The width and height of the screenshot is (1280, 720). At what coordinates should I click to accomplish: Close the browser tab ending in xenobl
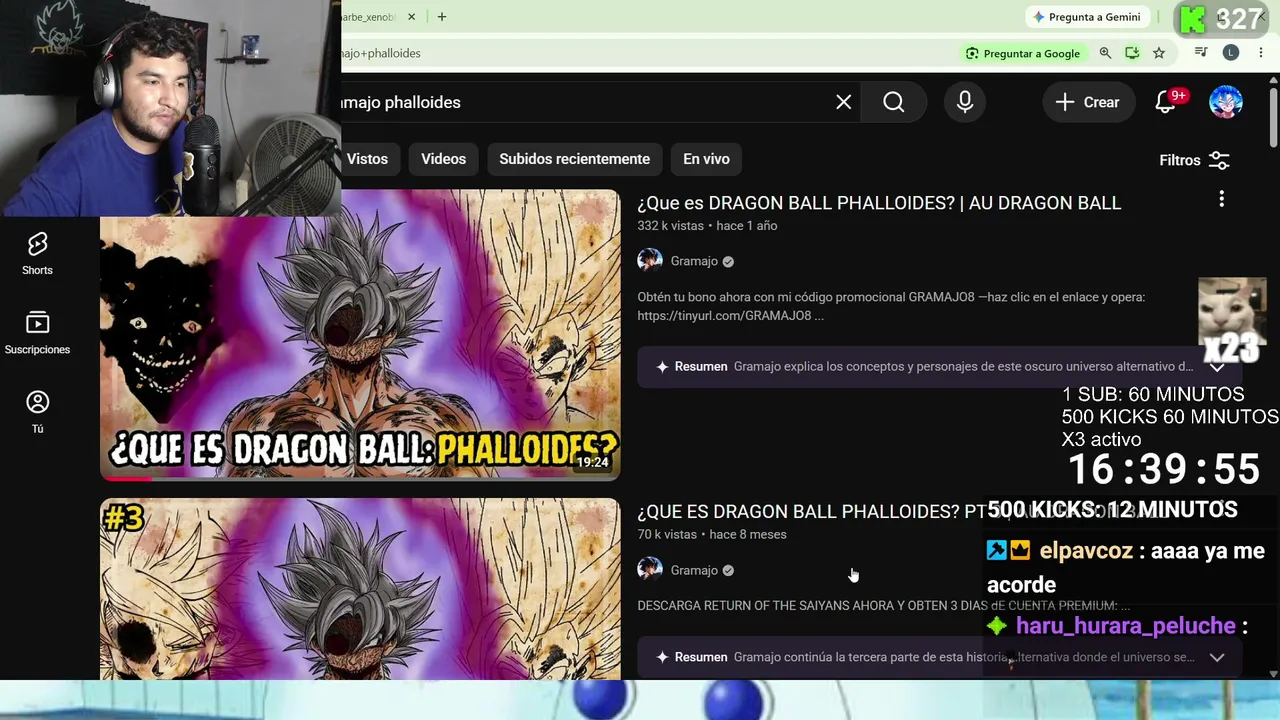point(411,17)
